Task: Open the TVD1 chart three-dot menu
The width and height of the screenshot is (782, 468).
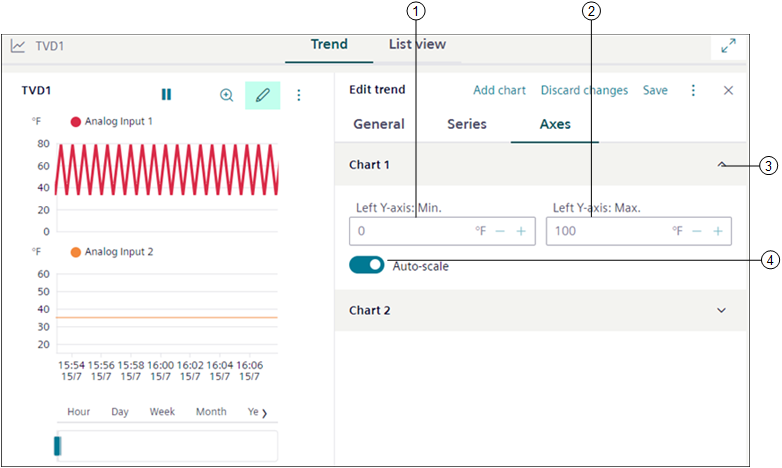Action: coord(298,95)
